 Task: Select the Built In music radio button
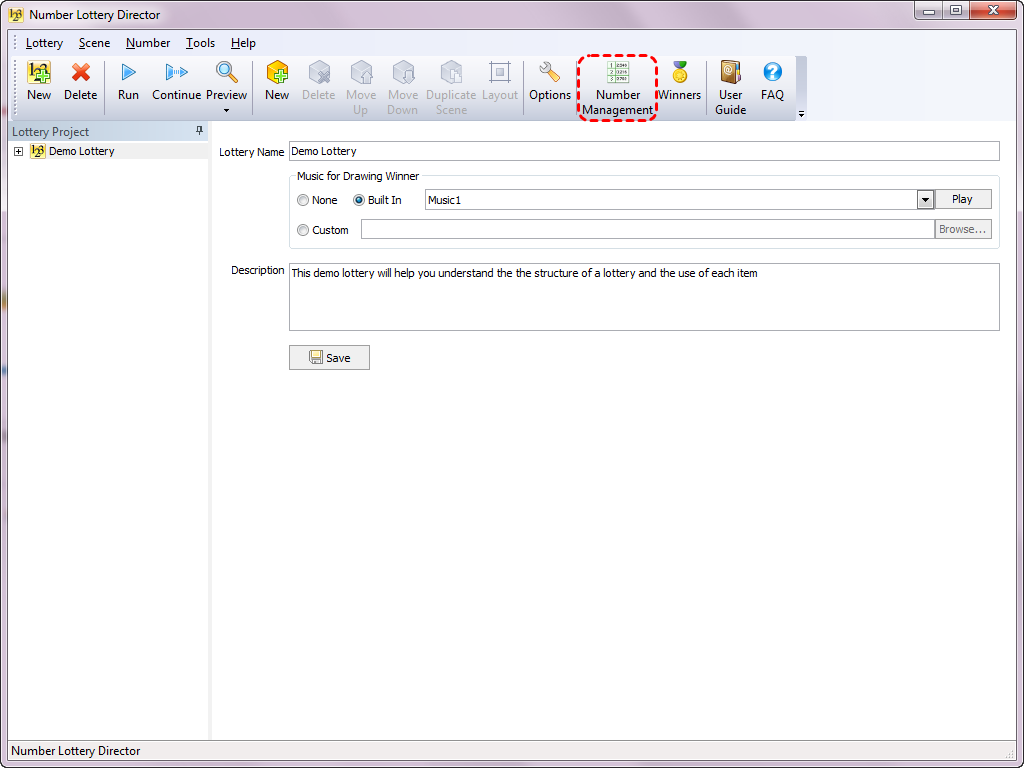click(359, 200)
